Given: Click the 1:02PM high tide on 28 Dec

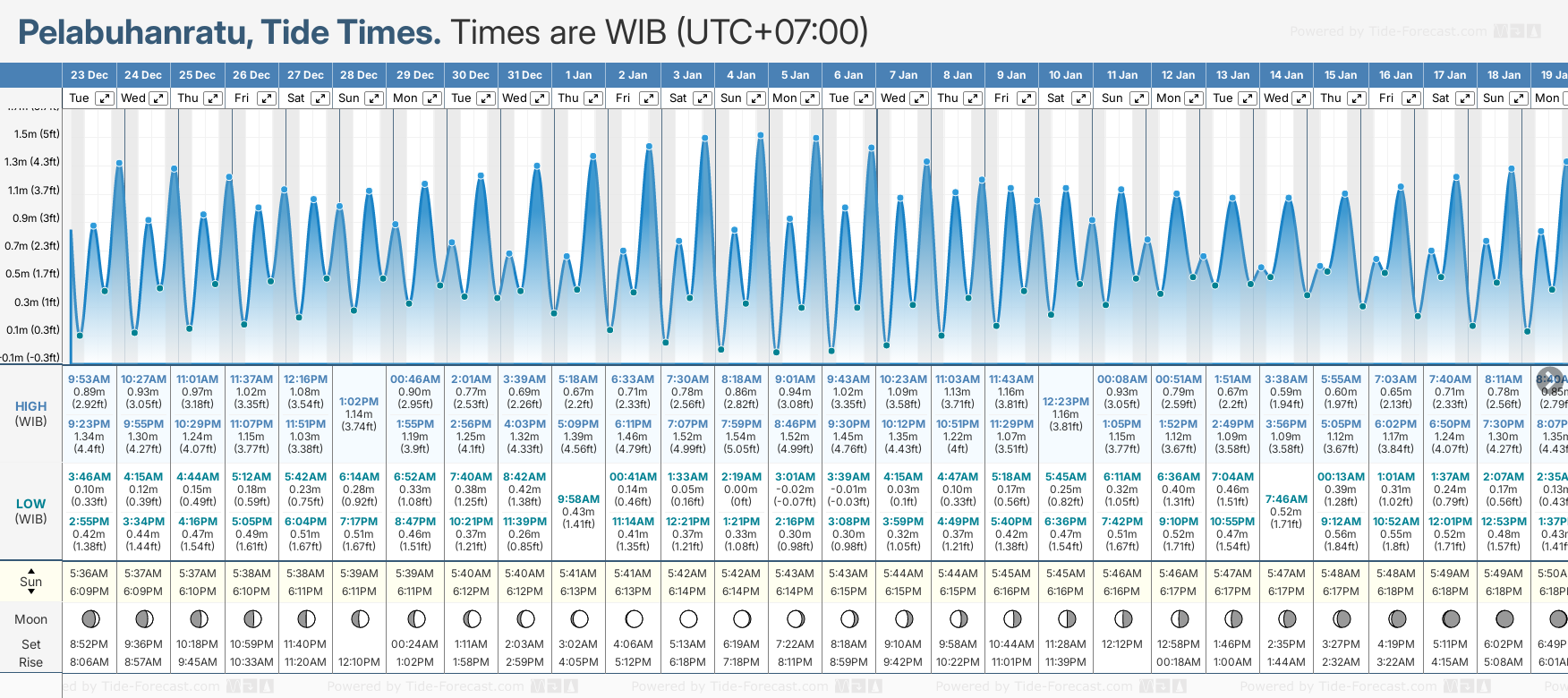Looking at the screenshot, I should point(359,402).
